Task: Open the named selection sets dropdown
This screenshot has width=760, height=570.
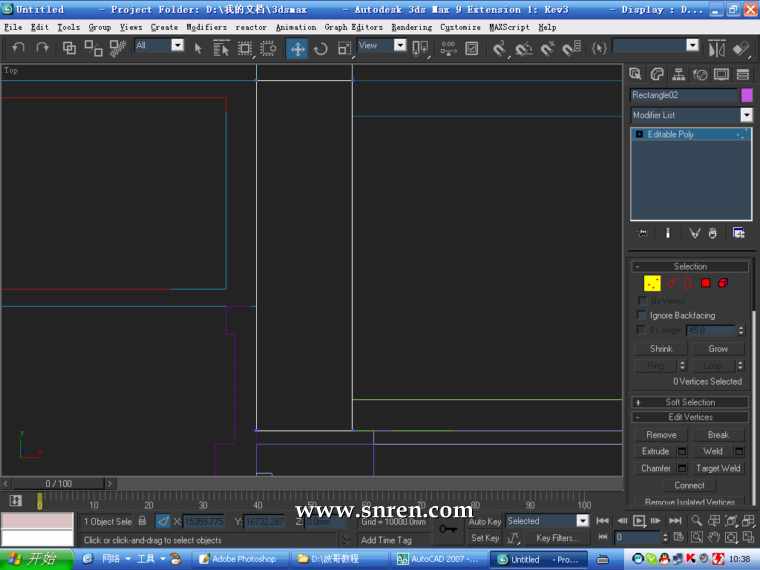Action: pos(693,45)
